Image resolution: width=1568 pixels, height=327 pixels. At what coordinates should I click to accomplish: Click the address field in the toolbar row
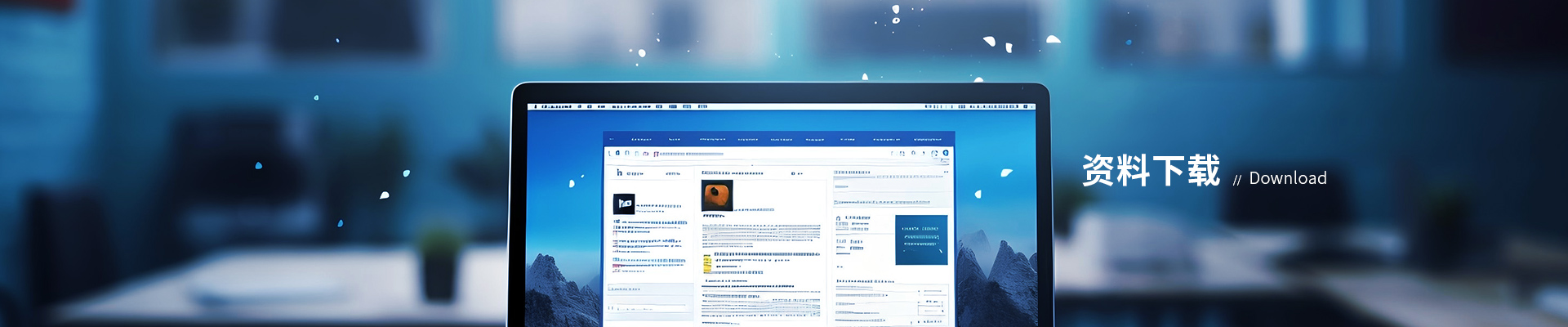coord(690,154)
